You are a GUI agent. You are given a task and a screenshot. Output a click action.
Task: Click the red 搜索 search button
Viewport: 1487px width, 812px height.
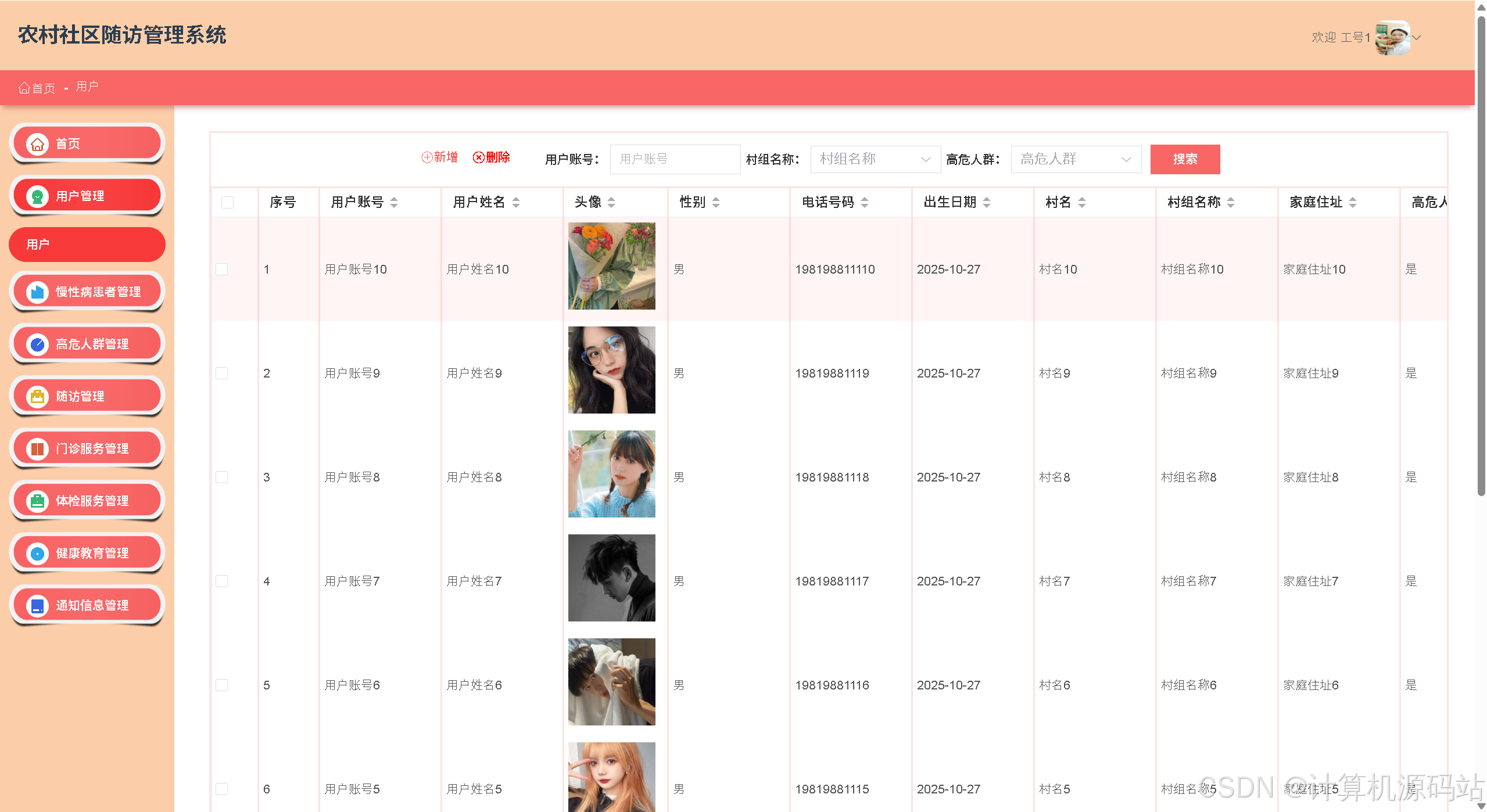pos(1185,159)
